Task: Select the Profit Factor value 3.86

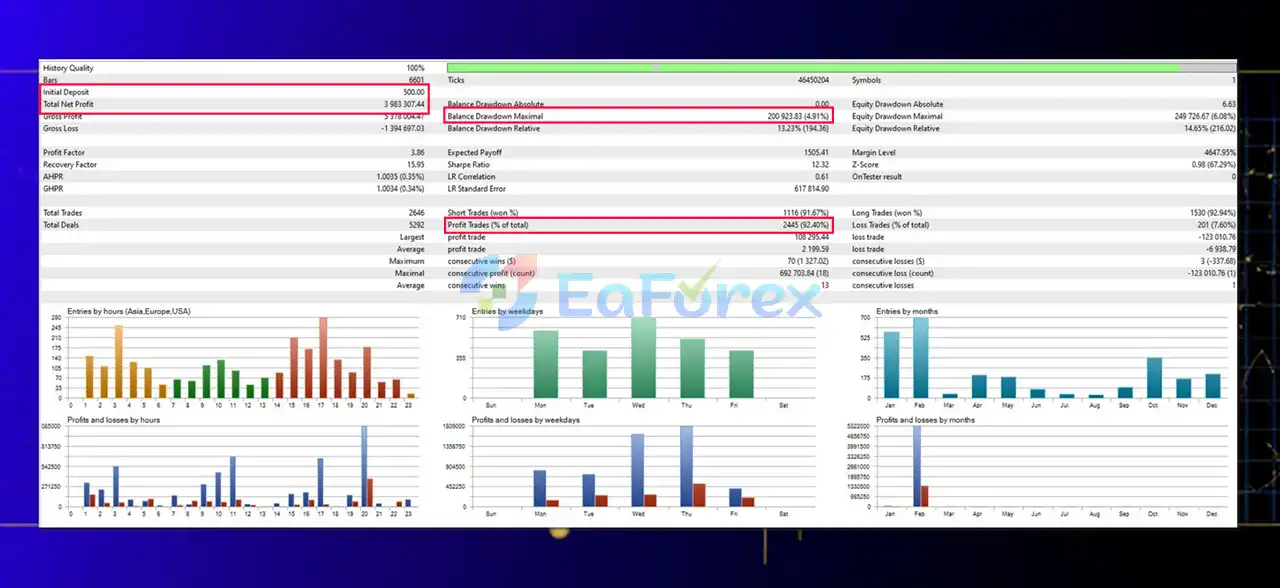Action: coord(416,153)
